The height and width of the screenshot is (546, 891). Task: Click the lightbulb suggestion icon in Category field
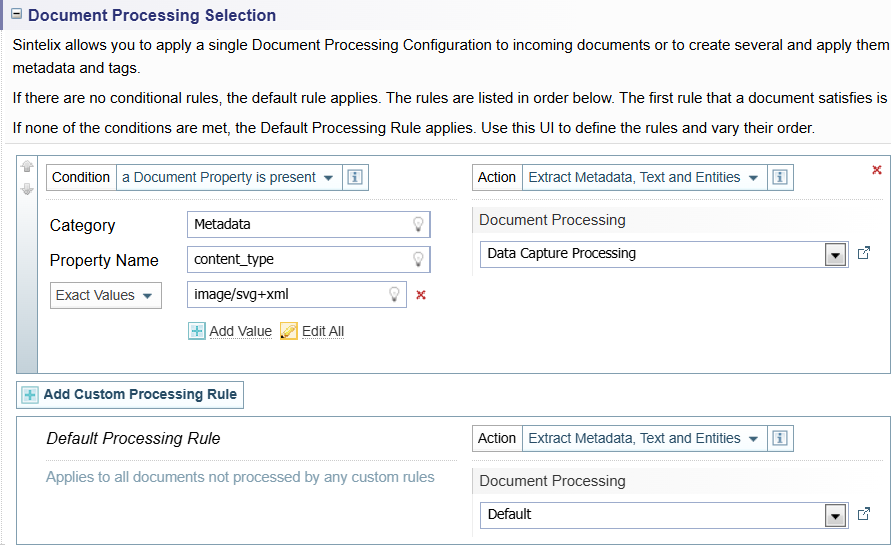pos(419,225)
